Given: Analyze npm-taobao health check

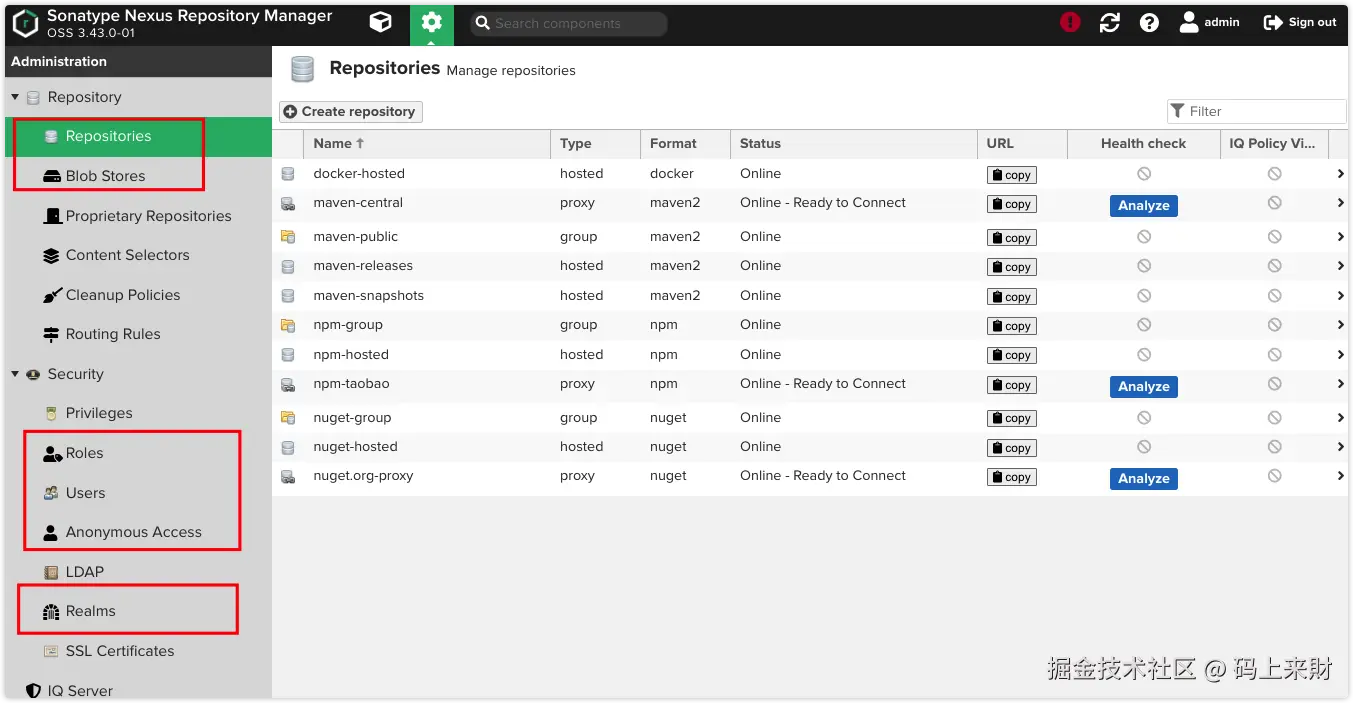Looking at the screenshot, I should tap(1143, 386).
